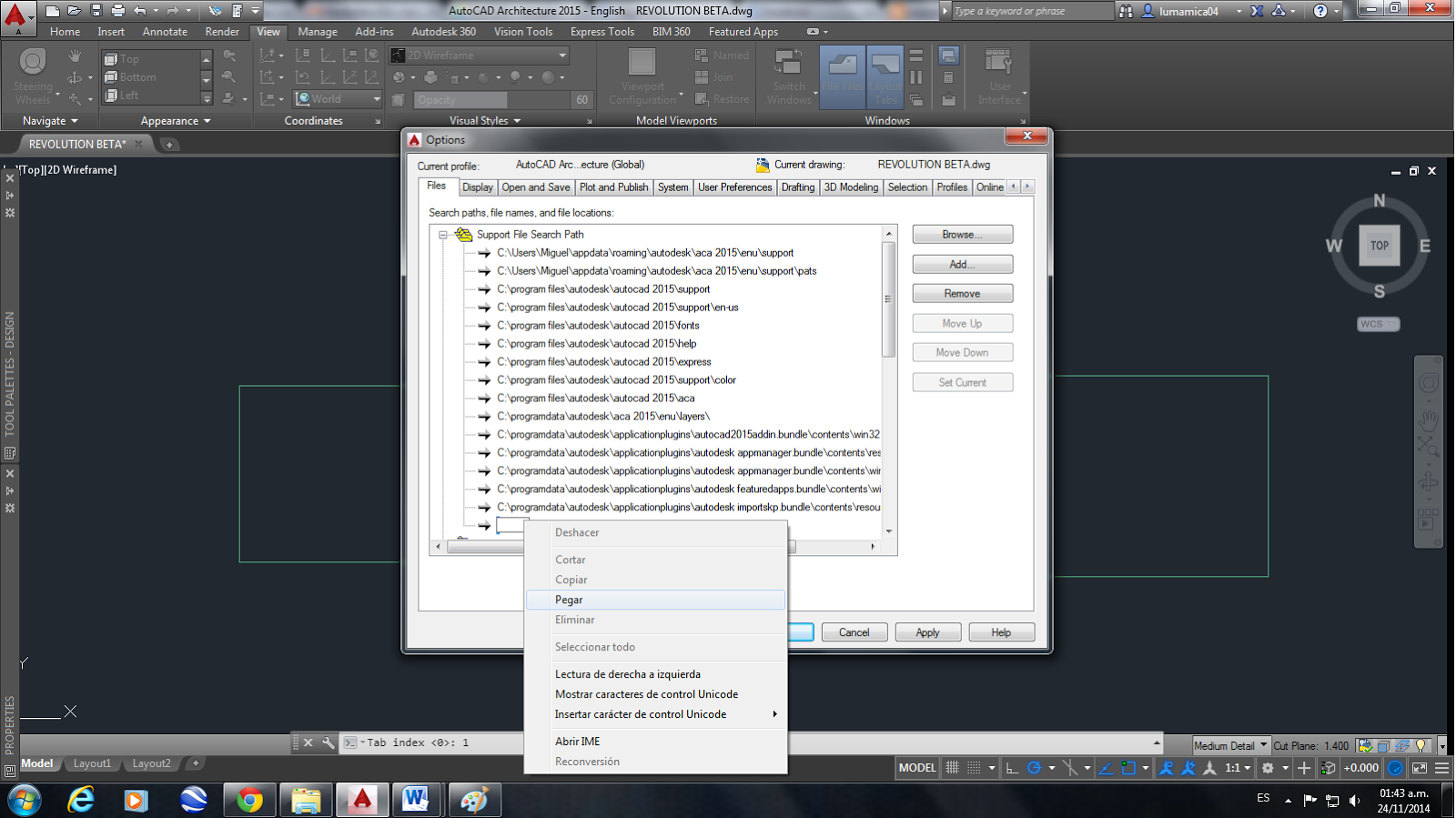Expand the Appearance panel
The height and width of the screenshot is (818, 1456).
[175, 121]
